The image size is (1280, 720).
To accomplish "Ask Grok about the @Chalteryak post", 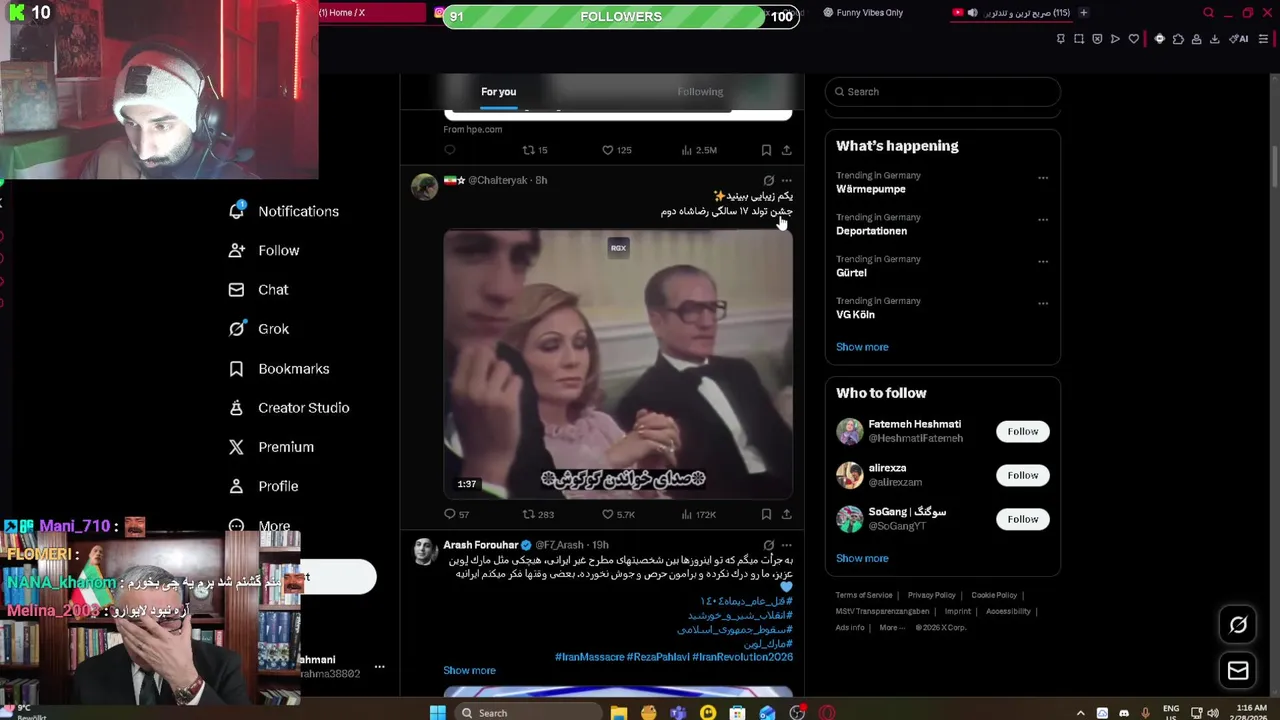I will coord(768,181).
